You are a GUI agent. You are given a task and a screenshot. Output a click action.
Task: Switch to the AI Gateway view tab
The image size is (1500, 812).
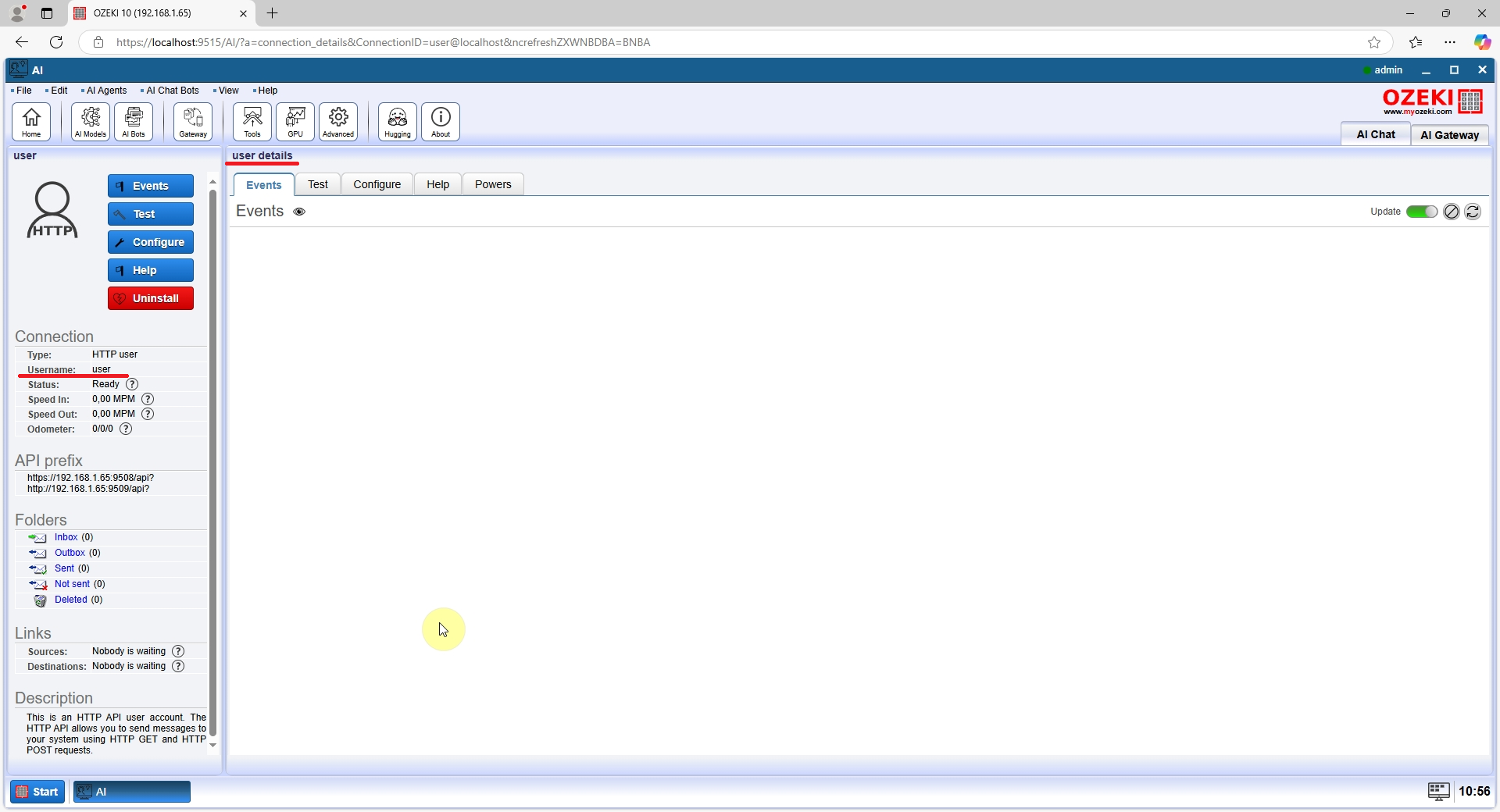[x=1450, y=135]
